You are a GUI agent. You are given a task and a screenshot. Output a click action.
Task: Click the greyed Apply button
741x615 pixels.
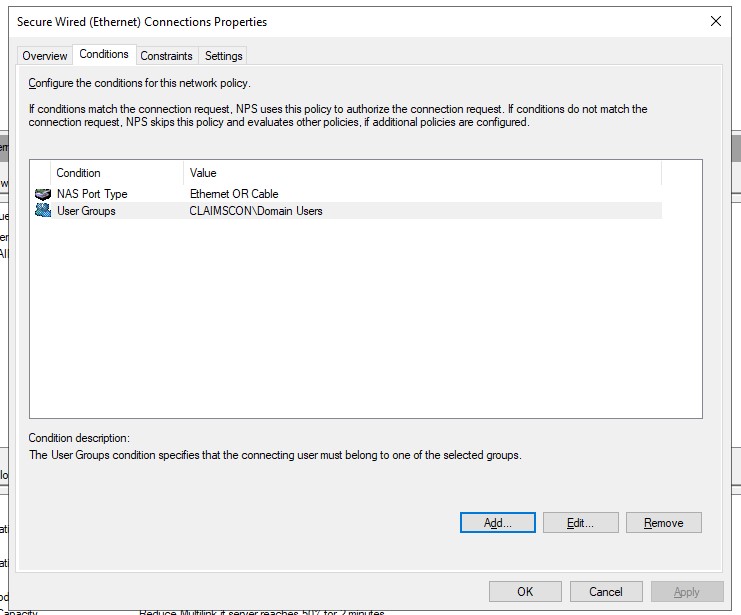(687, 592)
